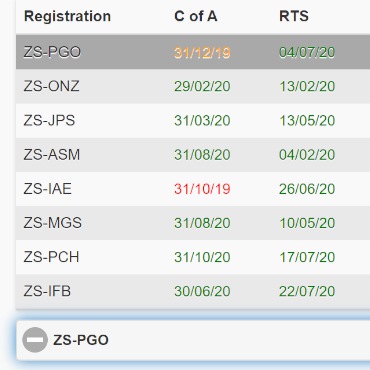
Task: Select the ZS-MGS registration row
Action: pyautogui.click(x=193, y=223)
